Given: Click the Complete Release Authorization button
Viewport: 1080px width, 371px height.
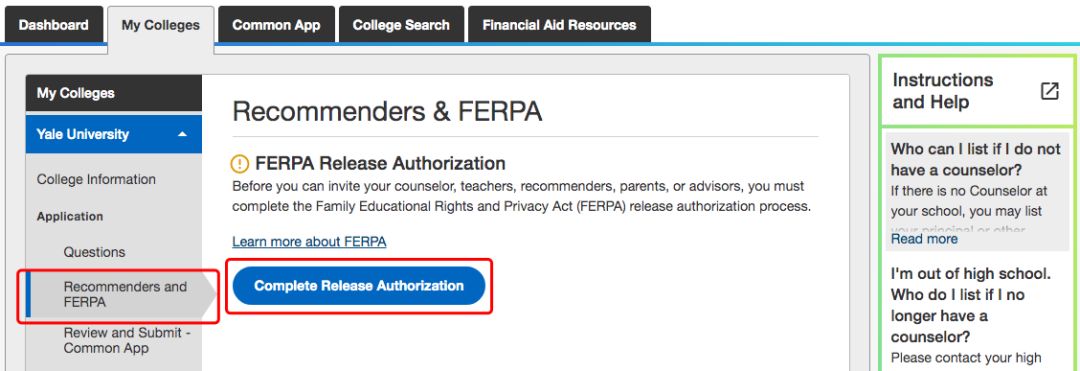Looking at the screenshot, I should pos(359,286).
